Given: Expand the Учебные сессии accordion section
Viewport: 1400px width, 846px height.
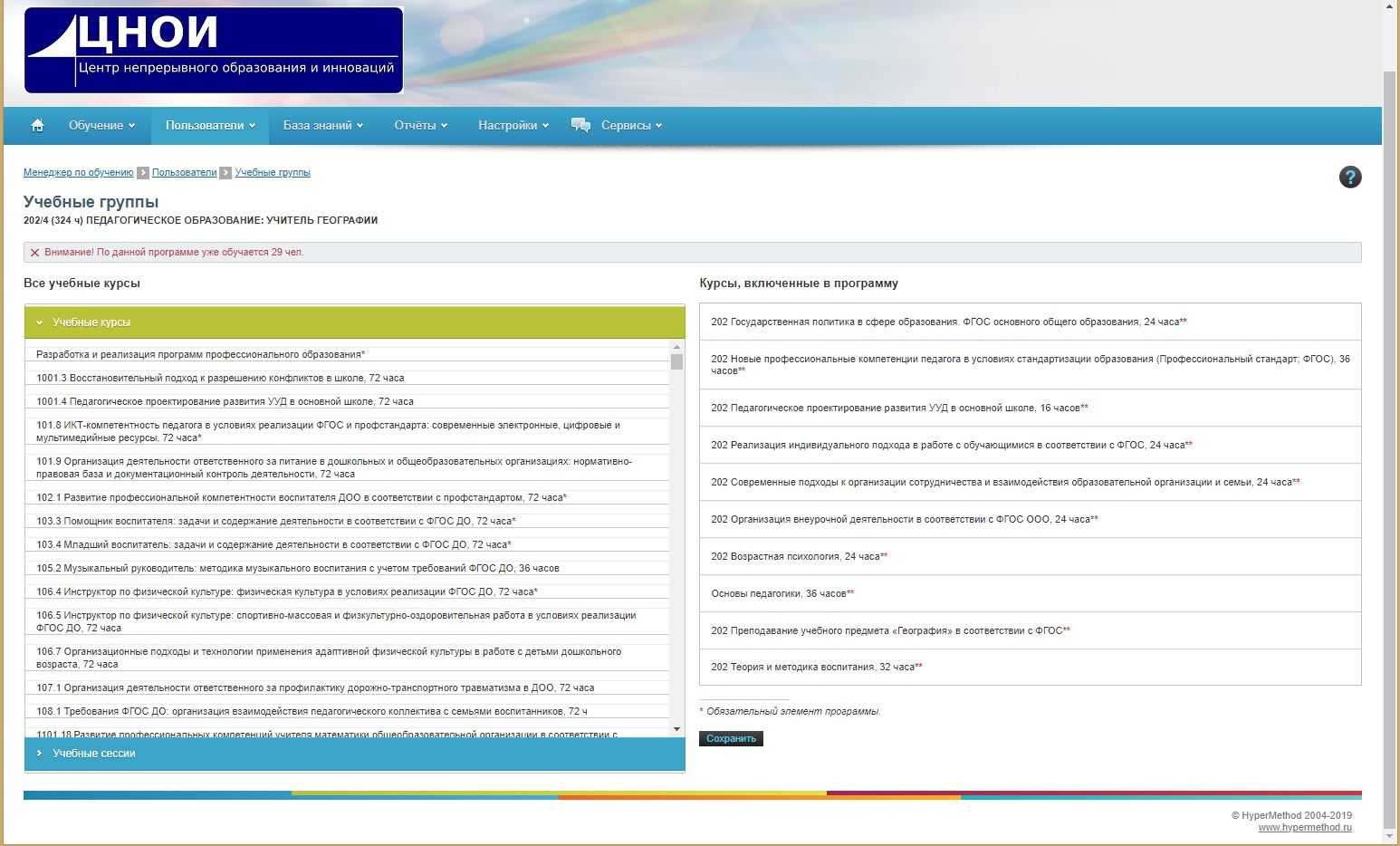Looking at the screenshot, I should click(355, 754).
